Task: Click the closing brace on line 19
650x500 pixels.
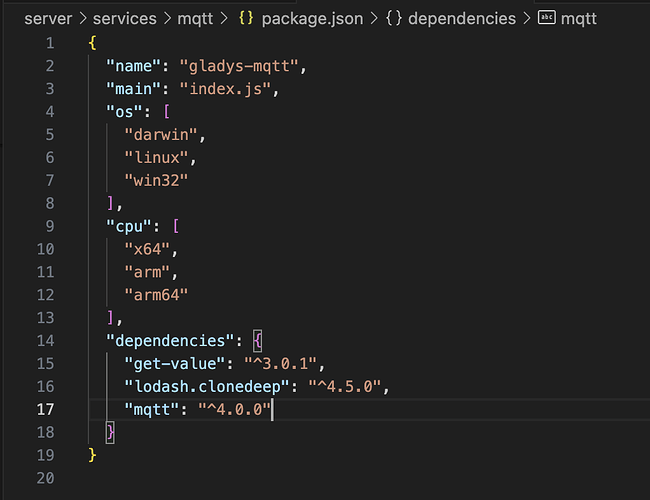Action: [x=93, y=455]
